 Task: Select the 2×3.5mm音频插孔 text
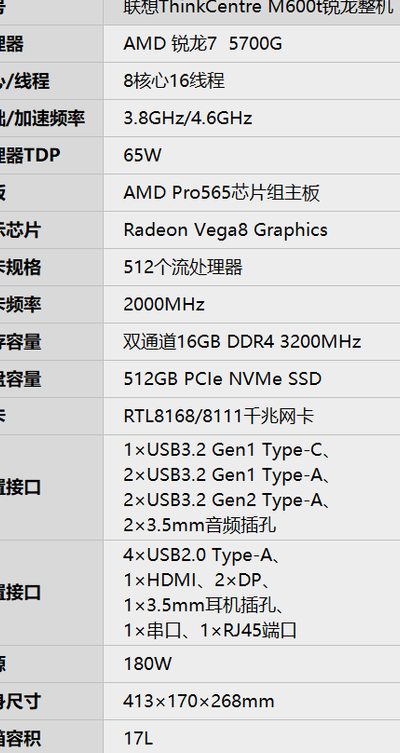pos(200,525)
